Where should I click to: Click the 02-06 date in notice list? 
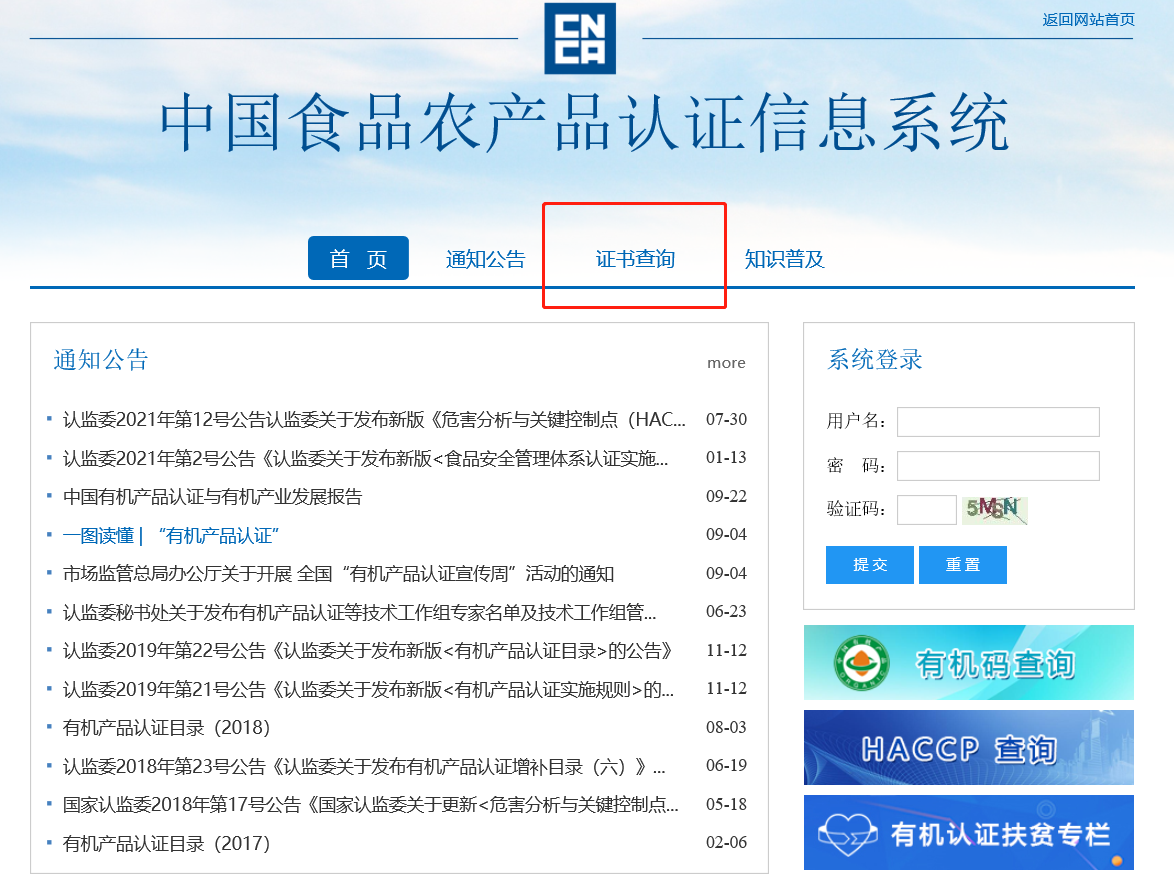click(726, 842)
